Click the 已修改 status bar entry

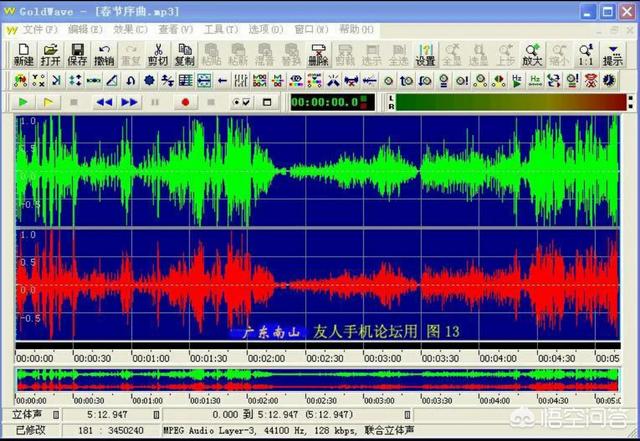(30, 430)
